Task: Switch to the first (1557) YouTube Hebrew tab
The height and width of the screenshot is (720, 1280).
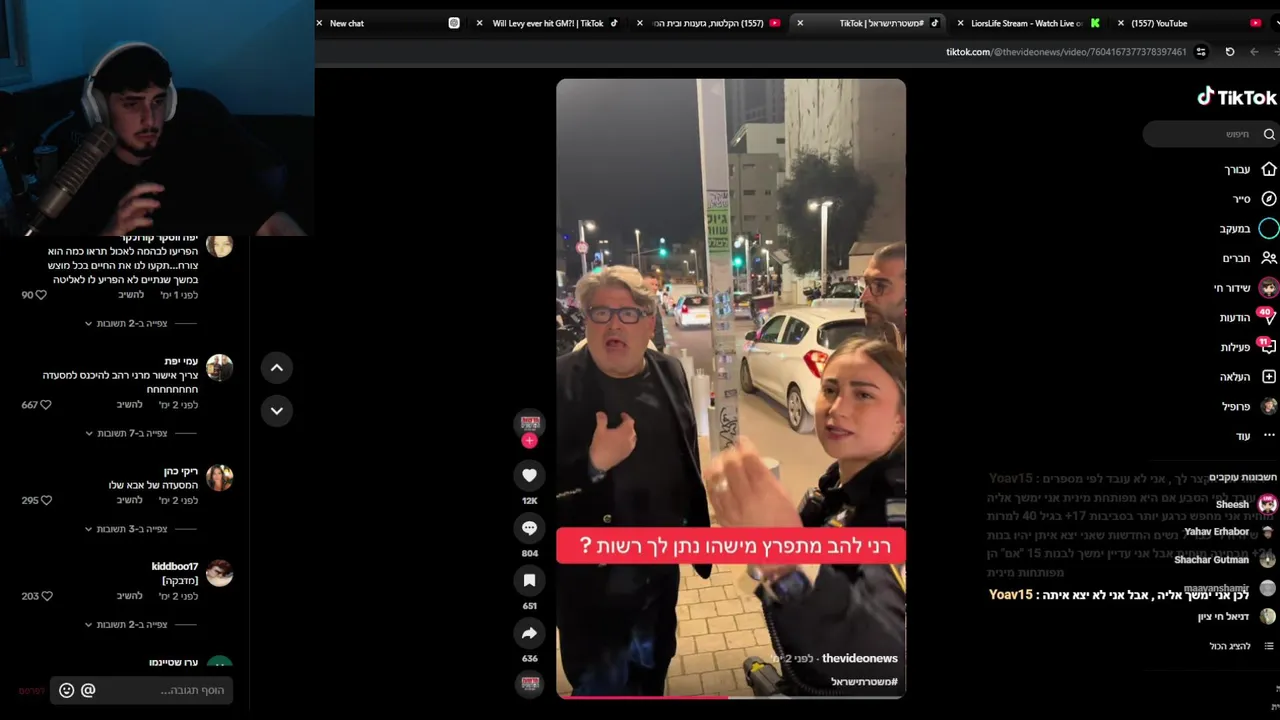Action: click(709, 23)
